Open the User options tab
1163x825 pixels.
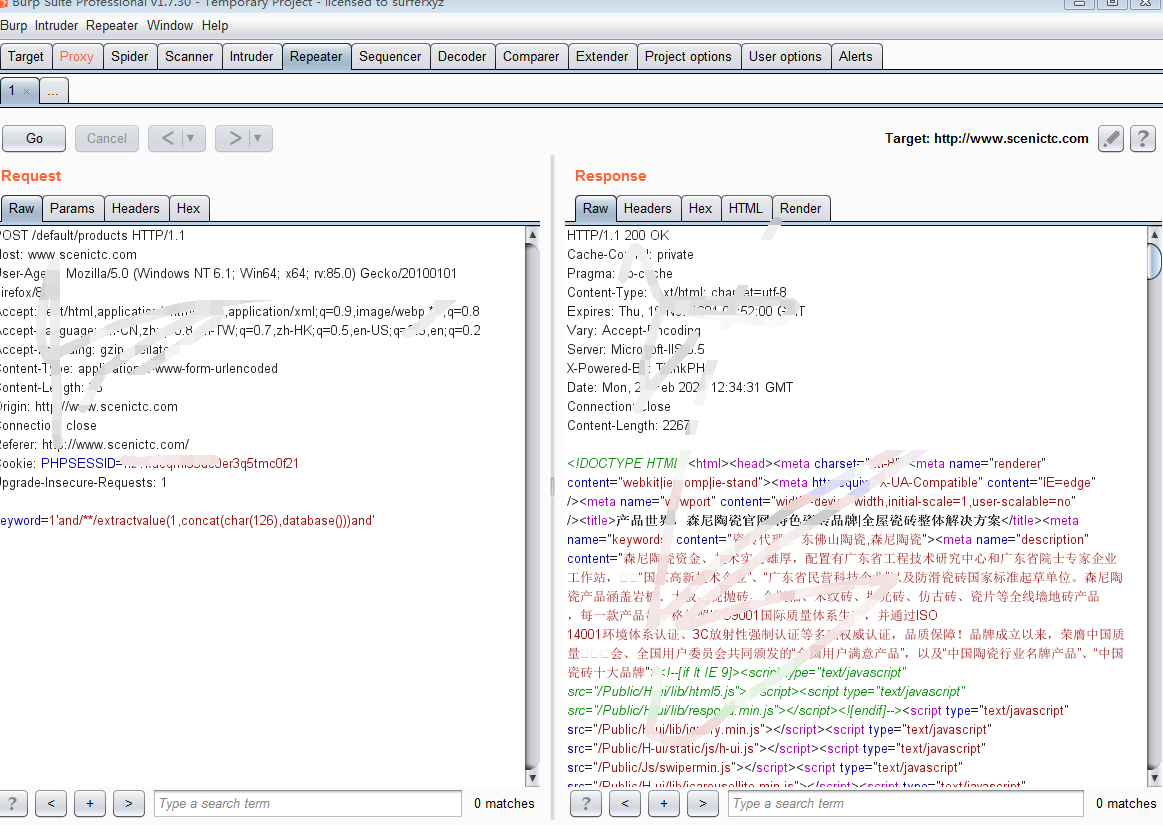click(785, 56)
